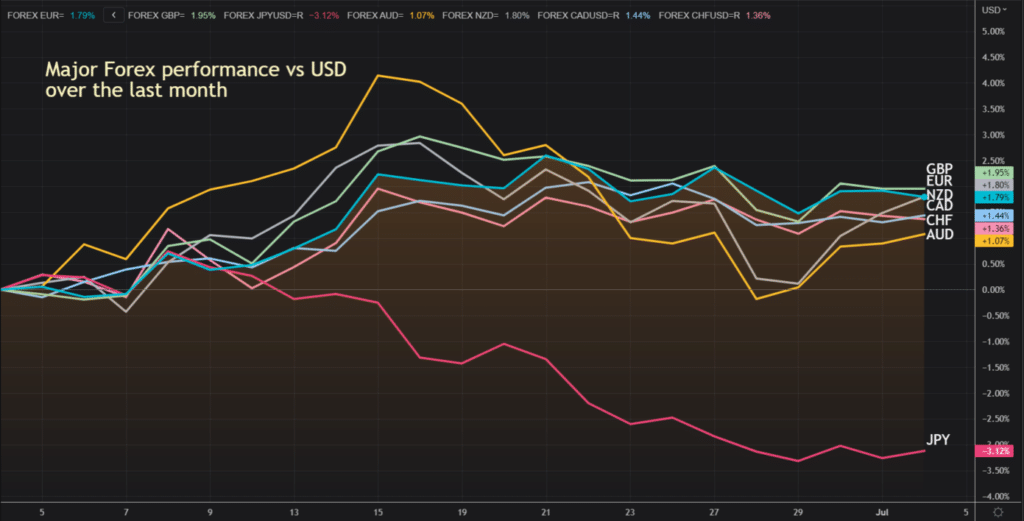Click the +1.95% GBP price label
Image resolution: width=1024 pixels, height=521 pixels.
(x=994, y=173)
